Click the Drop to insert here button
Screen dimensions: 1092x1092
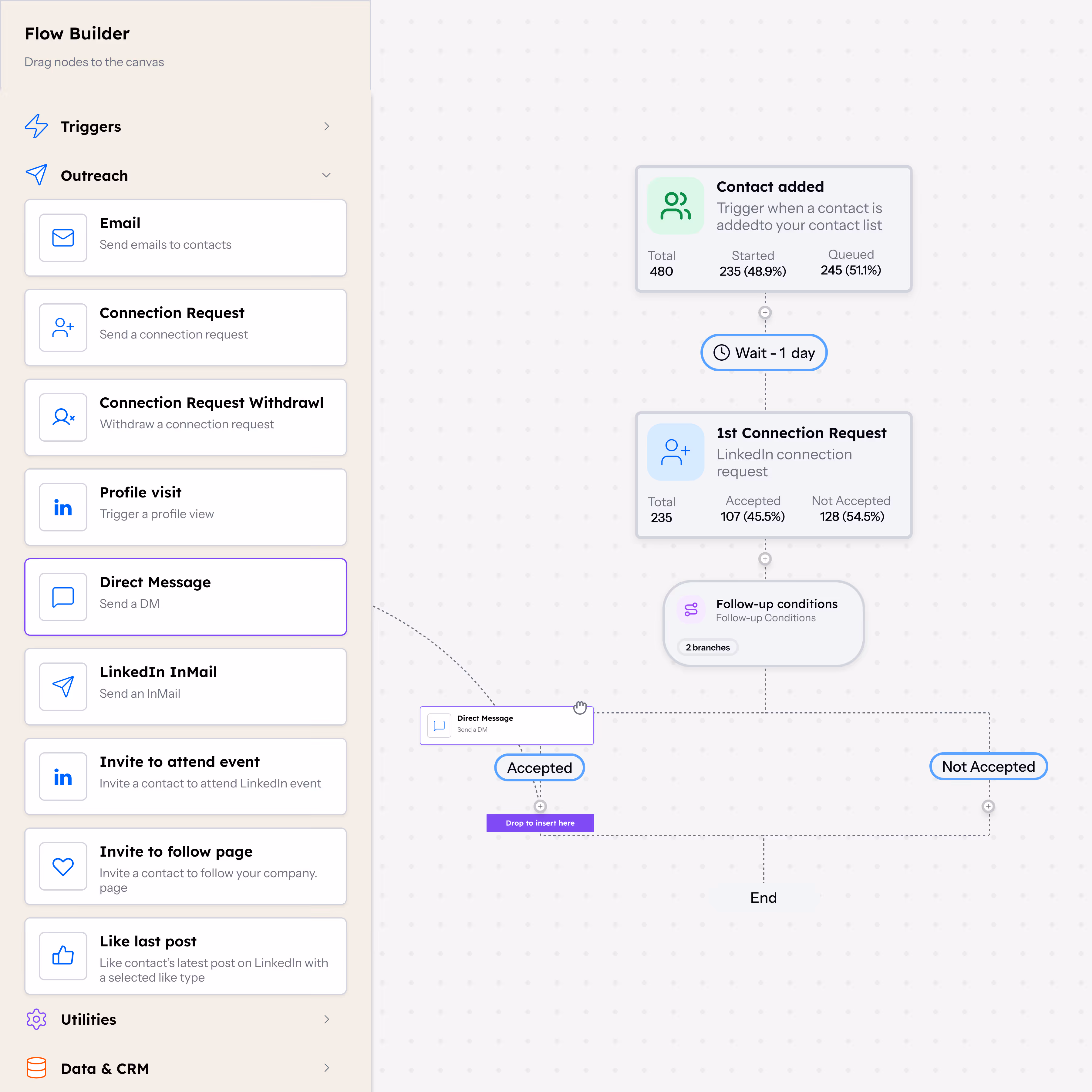(540, 823)
